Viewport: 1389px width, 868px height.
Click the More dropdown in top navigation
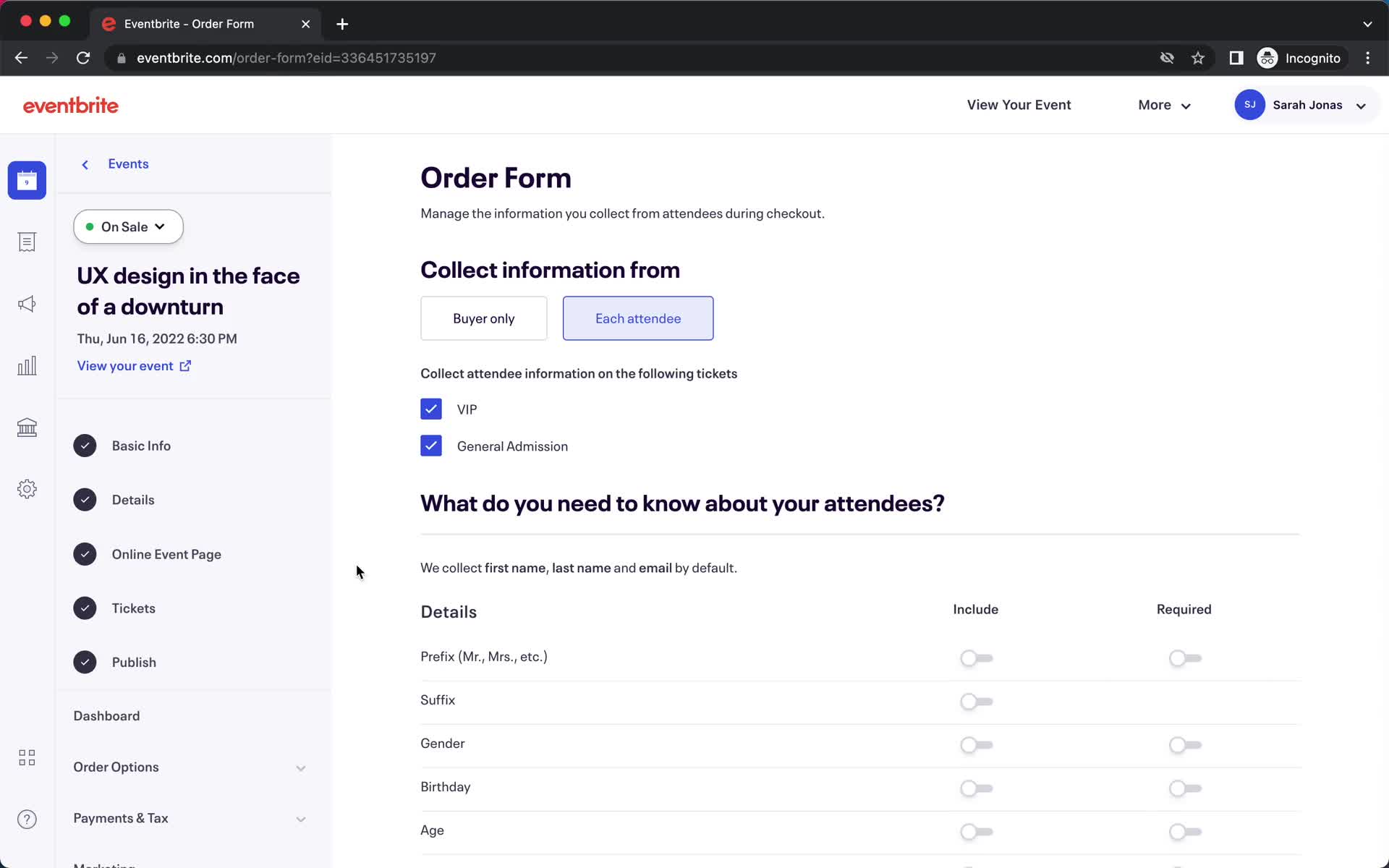coord(1165,104)
